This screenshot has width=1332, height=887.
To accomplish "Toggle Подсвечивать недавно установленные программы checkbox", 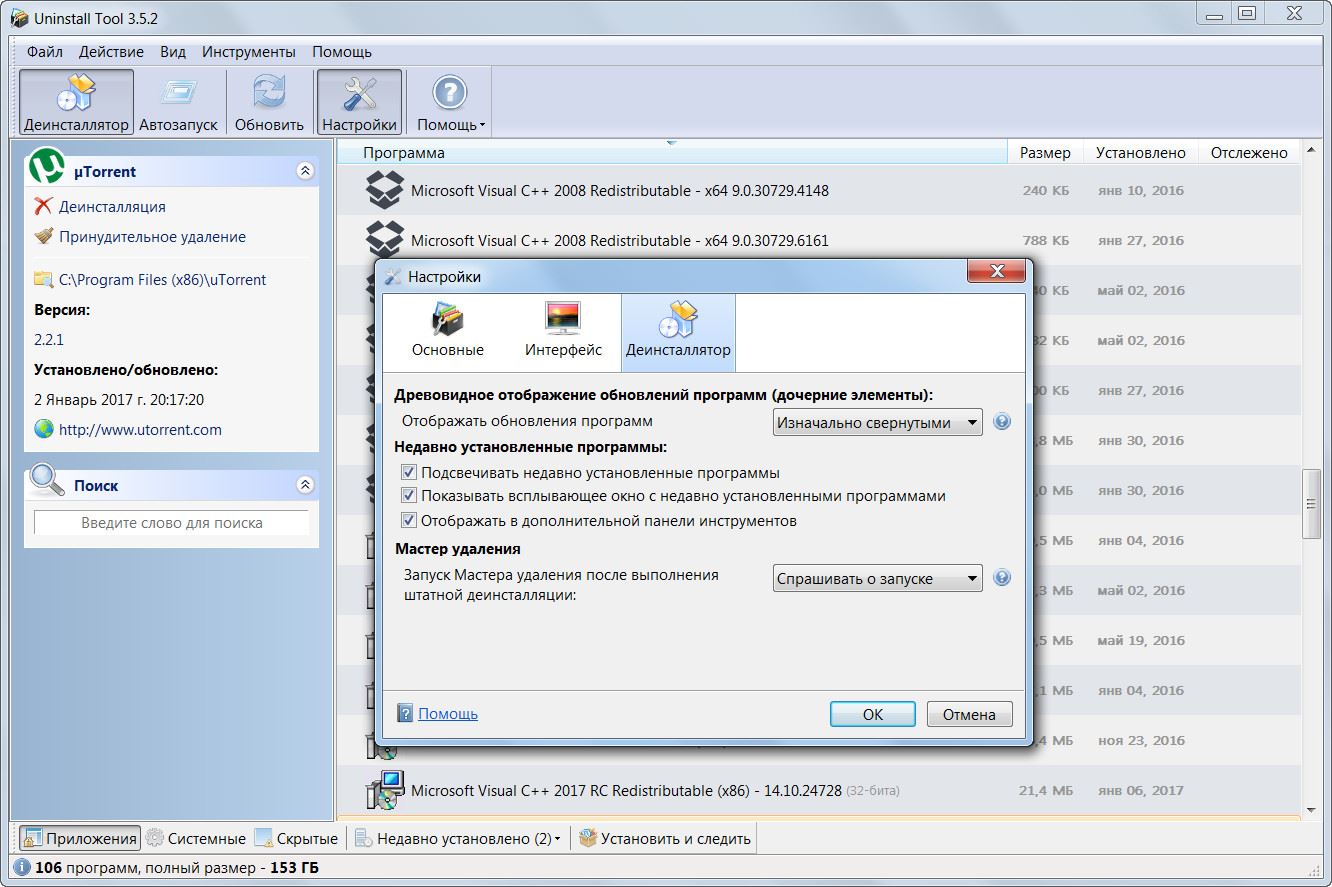I will coord(408,472).
